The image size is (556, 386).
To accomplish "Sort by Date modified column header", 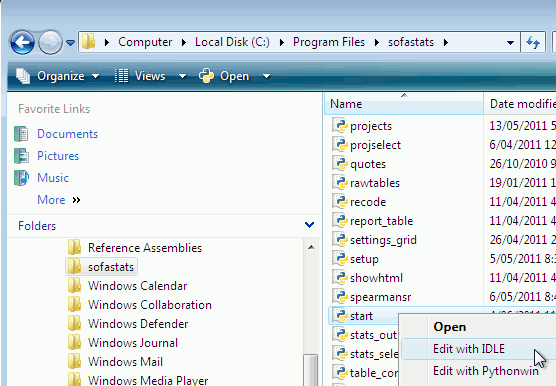I will pos(520,104).
